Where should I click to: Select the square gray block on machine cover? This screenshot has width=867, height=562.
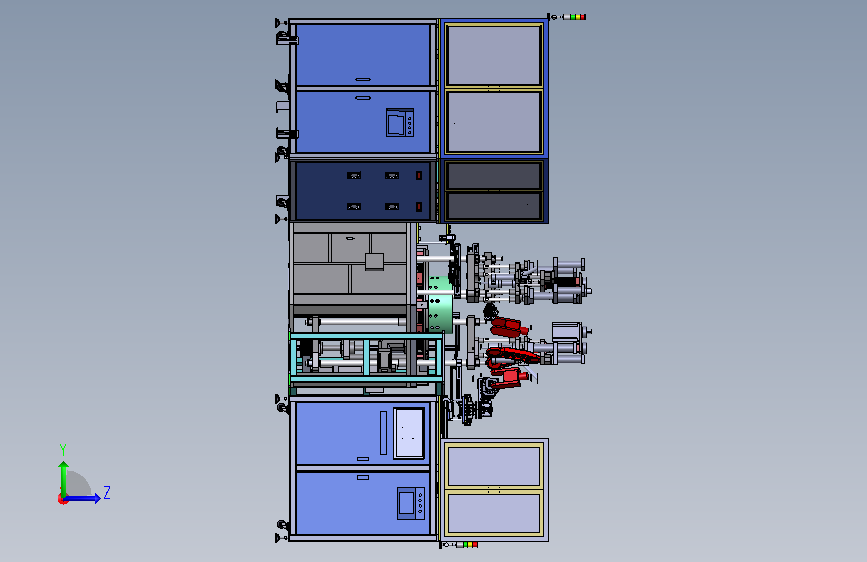(x=374, y=261)
